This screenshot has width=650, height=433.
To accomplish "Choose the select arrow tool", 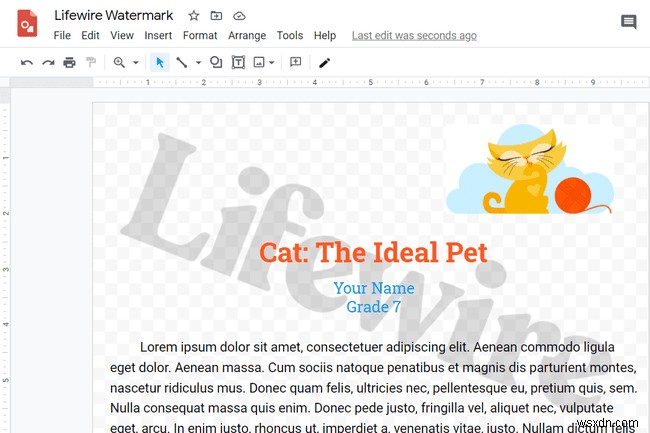I will (x=160, y=63).
